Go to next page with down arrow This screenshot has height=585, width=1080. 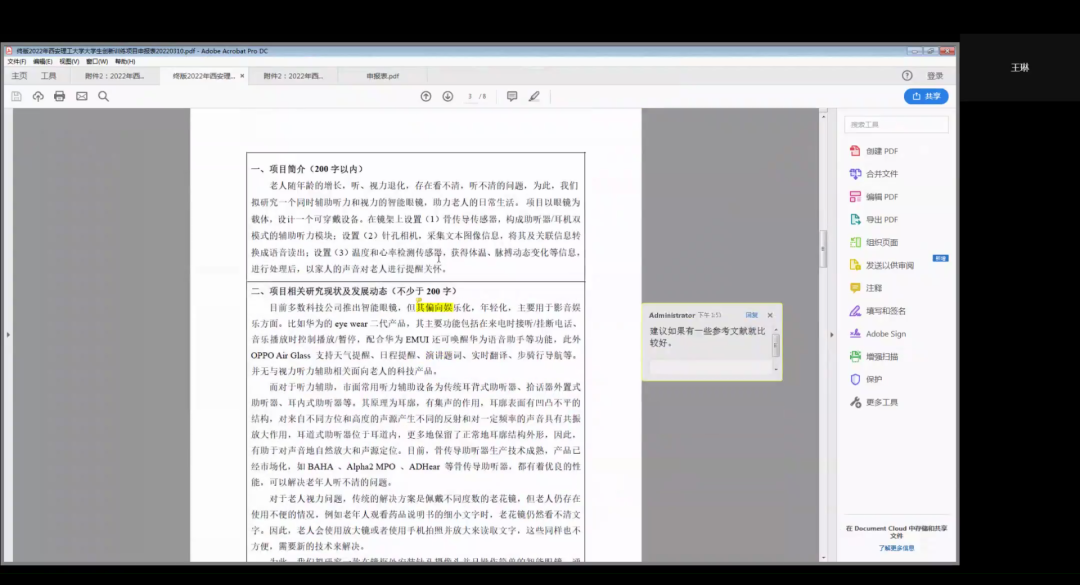point(447,96)
